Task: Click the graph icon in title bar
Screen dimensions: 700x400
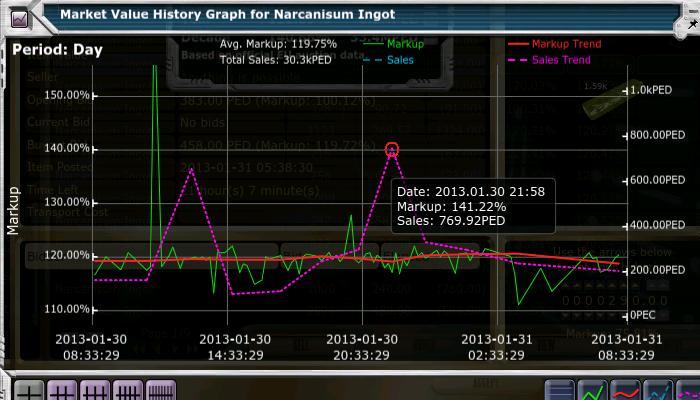Action: coord(20,15)
